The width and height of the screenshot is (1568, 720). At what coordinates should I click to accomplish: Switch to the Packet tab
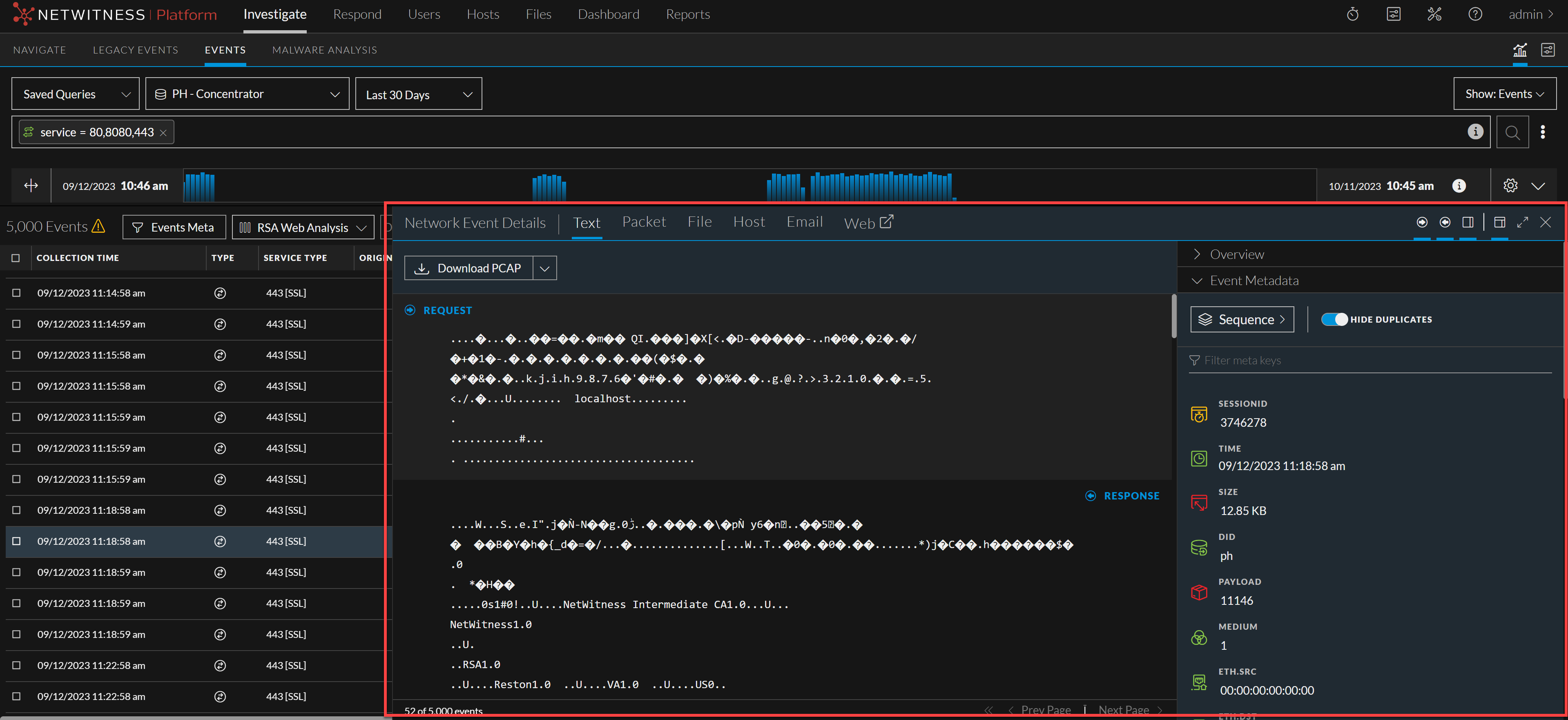[644, 221]
